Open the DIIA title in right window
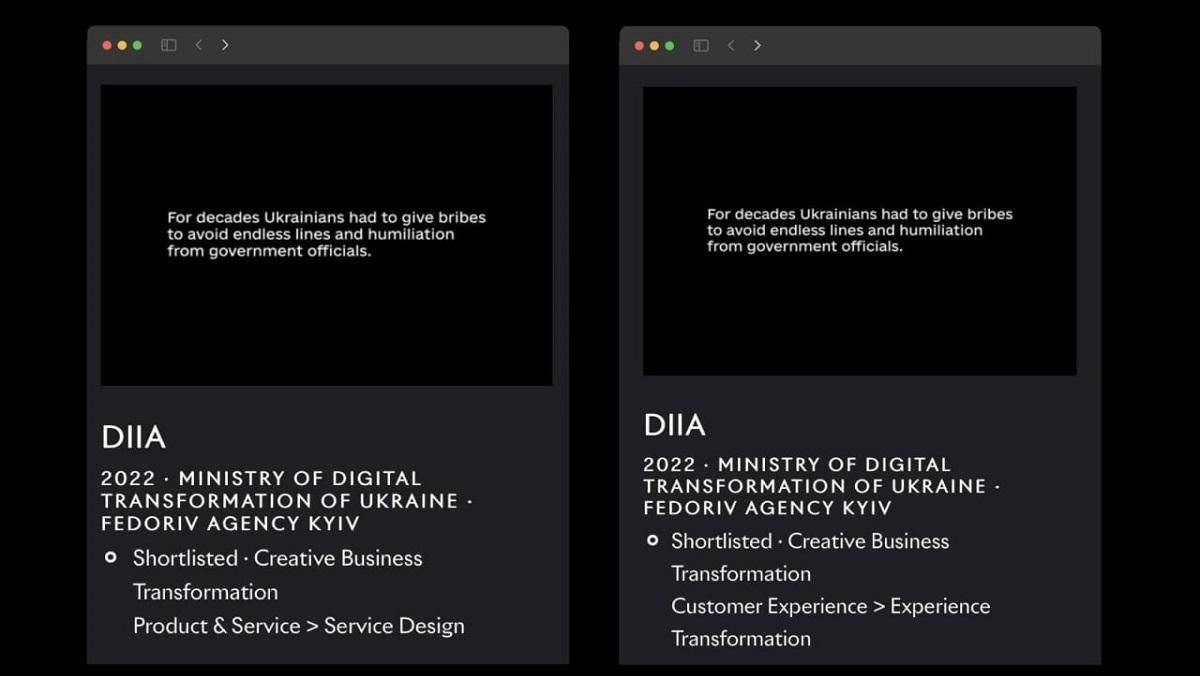1200x676 pixels. (674, 425)
